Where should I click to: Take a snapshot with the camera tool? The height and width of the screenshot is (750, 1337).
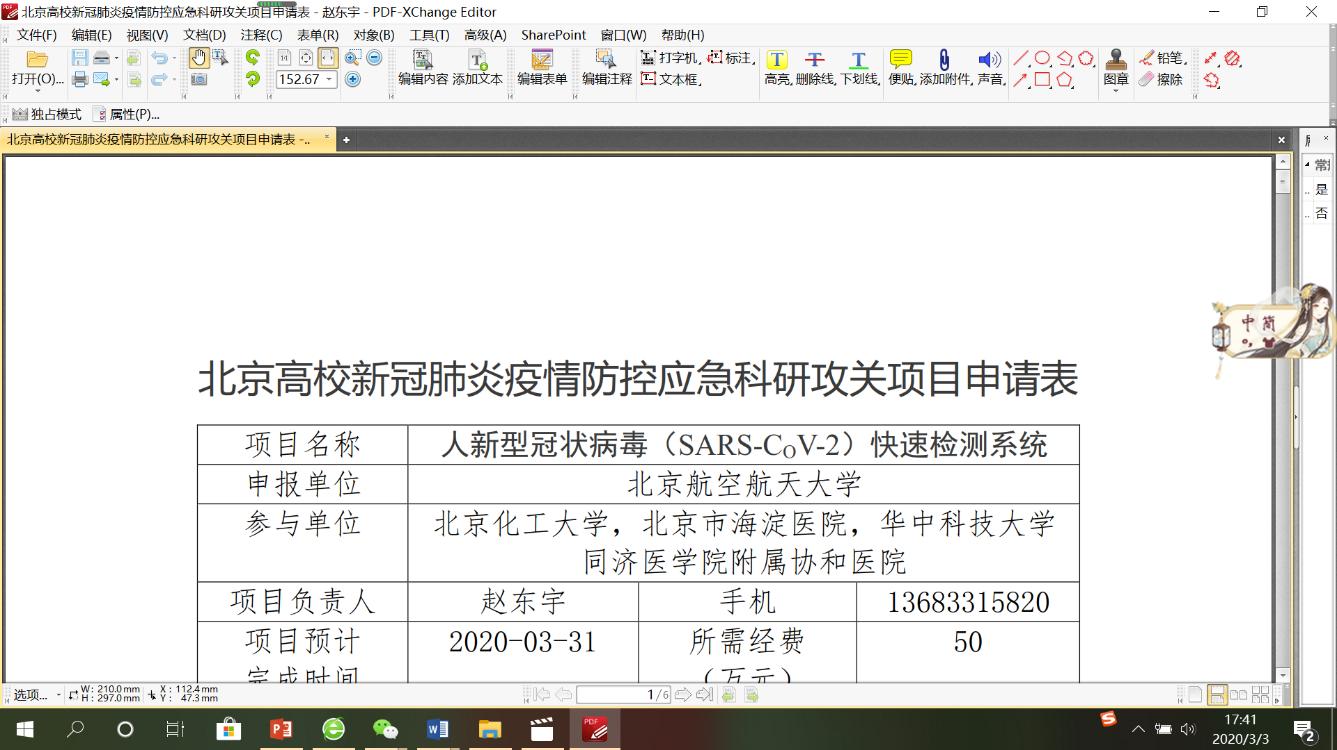click(x=199, y=79)
